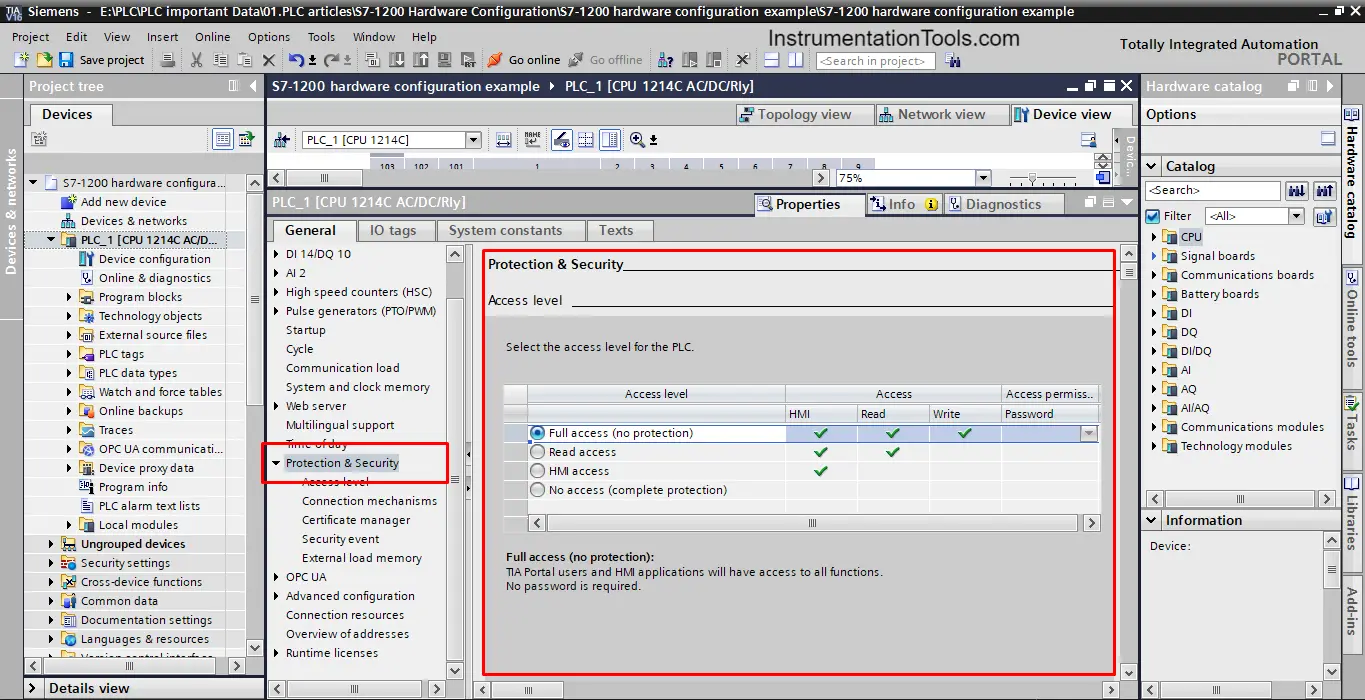Click the Save project text button
The height and width of the screenshot is (700, 1365).
click(x=112, y=60)
